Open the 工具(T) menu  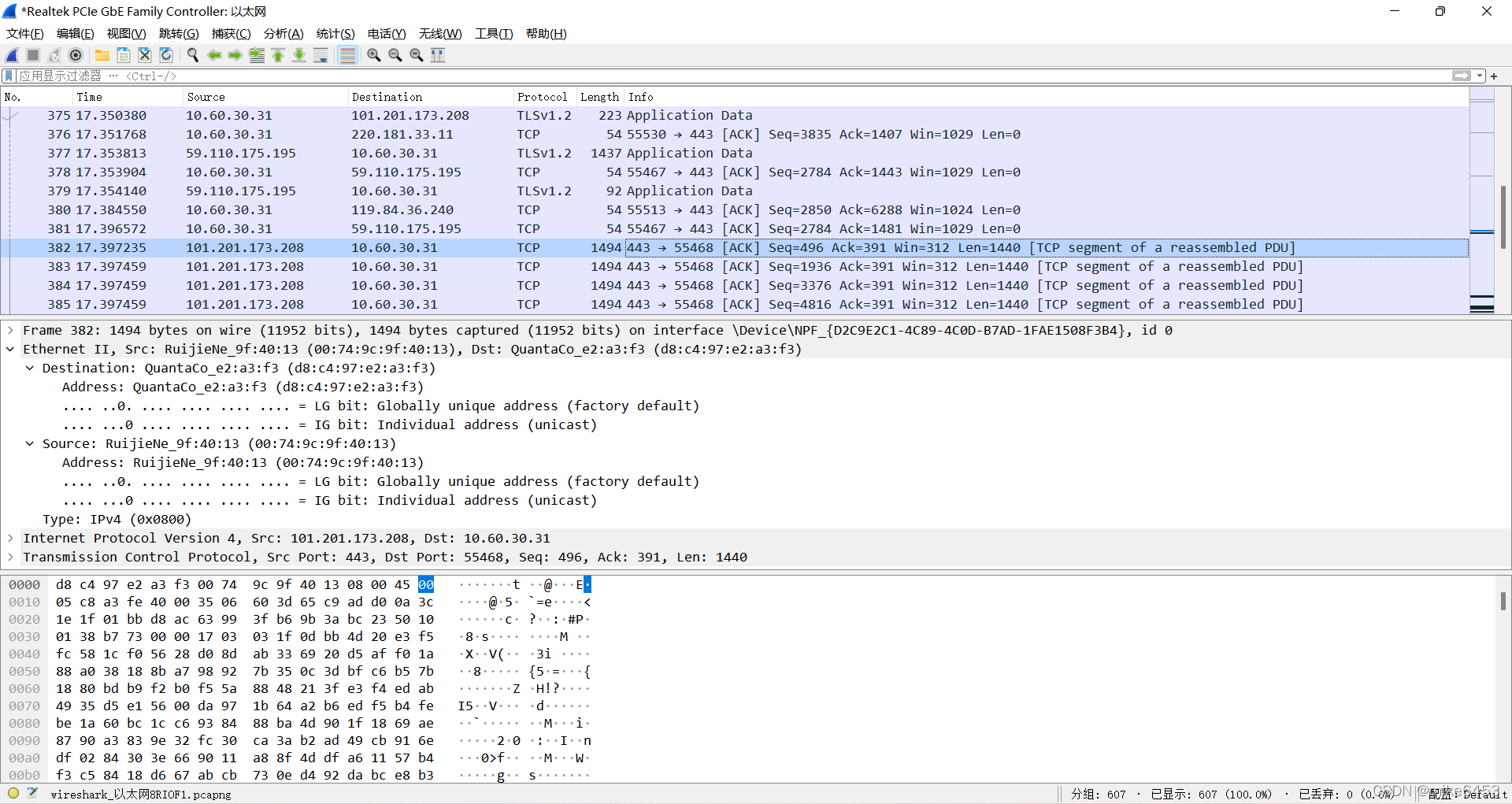click(494, 34)
